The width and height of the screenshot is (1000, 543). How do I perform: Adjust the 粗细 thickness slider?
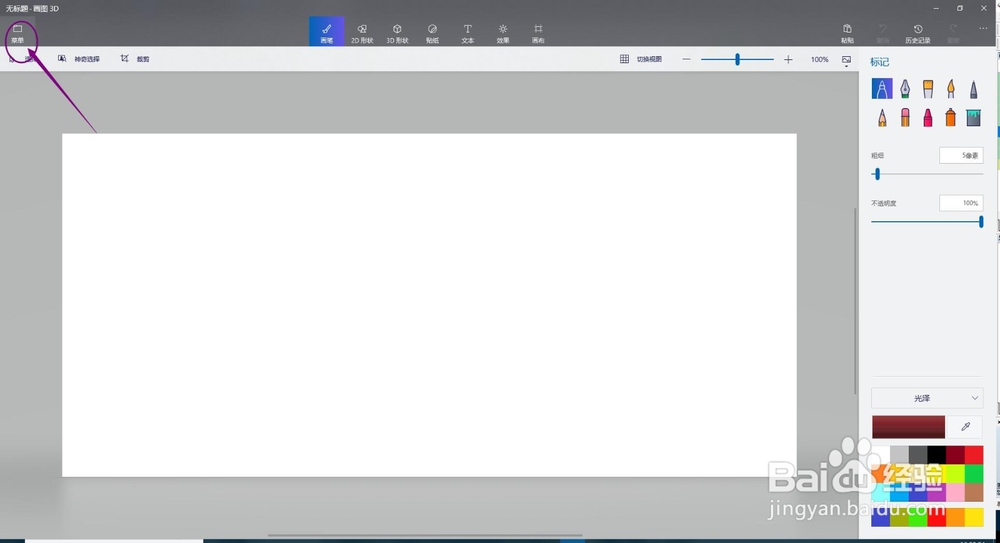pyautogui.click(x=927, y=174)
